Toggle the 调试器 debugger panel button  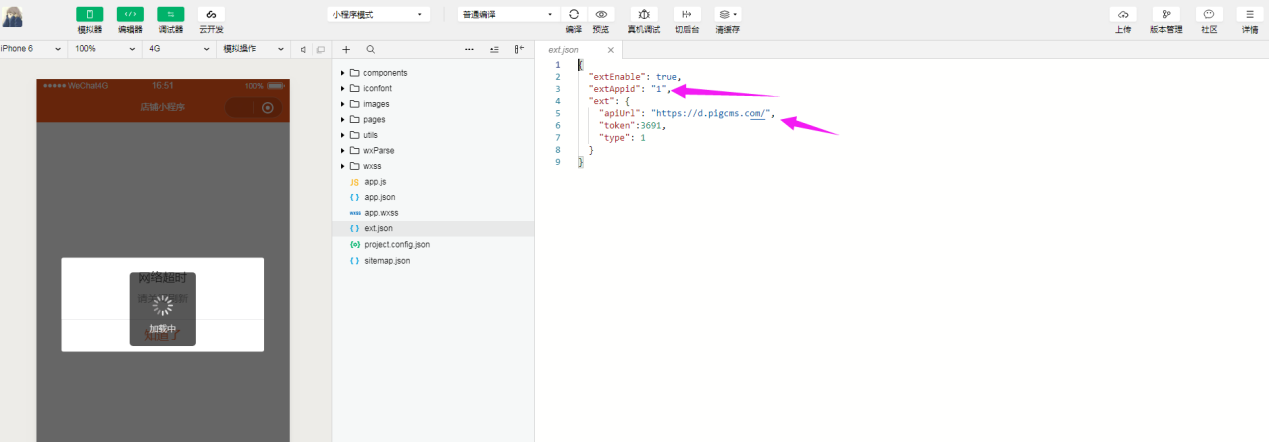[x=171, y=14]
